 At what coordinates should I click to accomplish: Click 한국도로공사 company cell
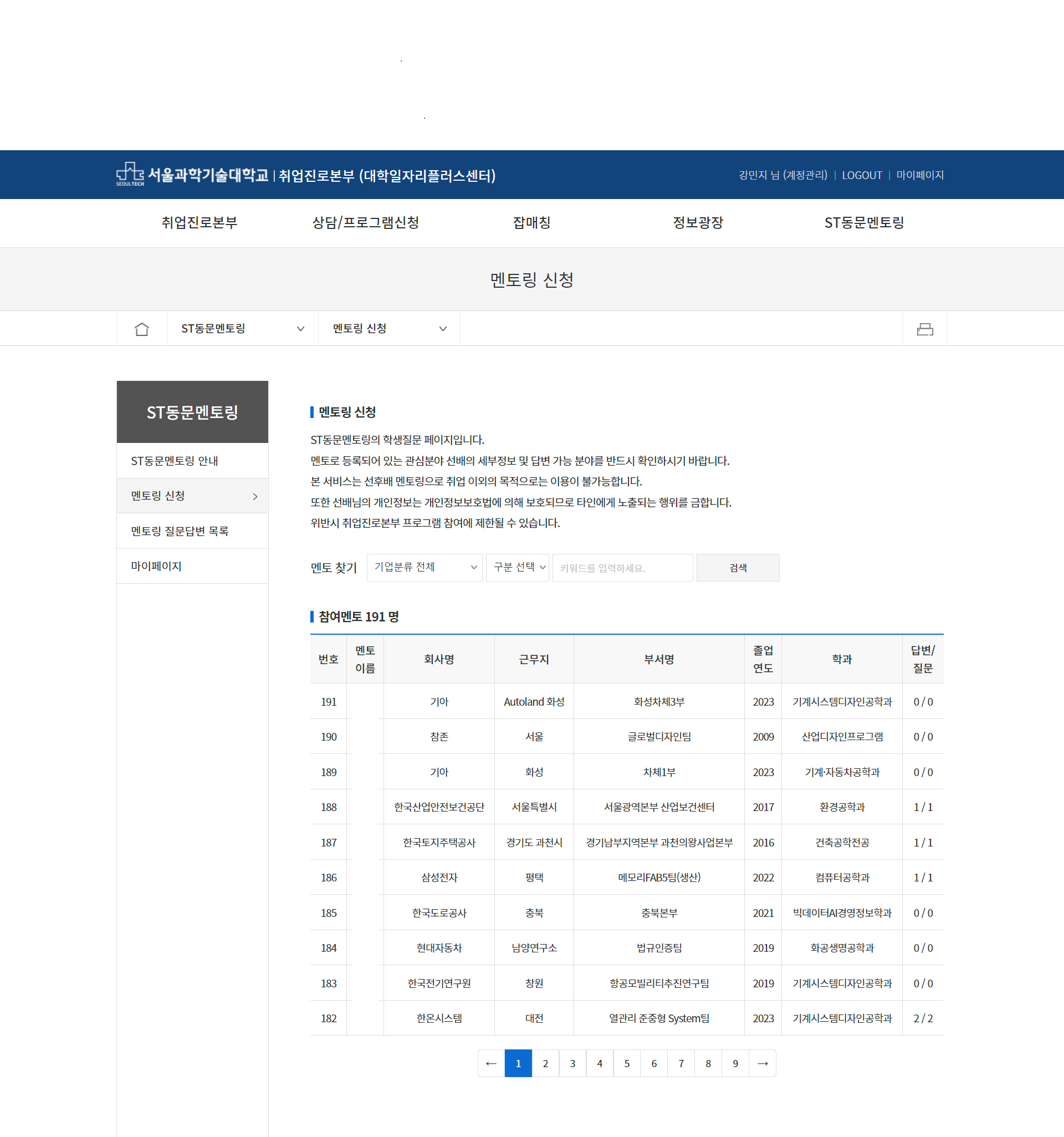(x=439, y=913)
